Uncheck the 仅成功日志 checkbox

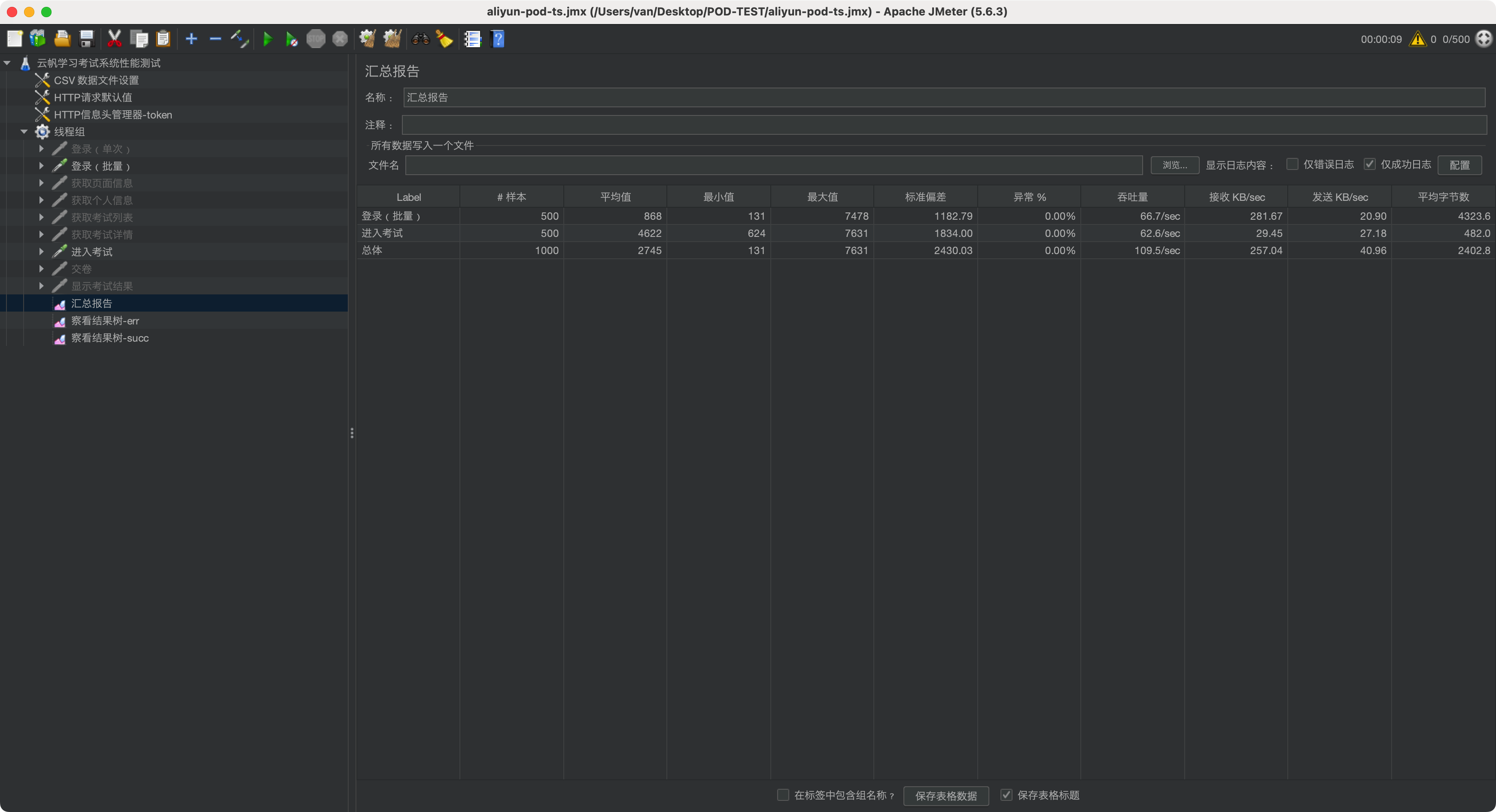point(1369,164)
